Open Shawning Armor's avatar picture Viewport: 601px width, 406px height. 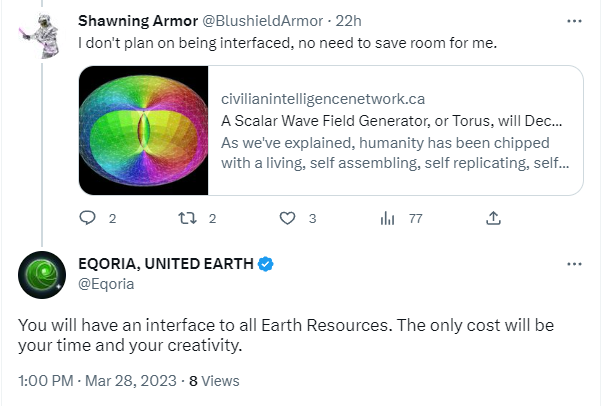[42, 36]
